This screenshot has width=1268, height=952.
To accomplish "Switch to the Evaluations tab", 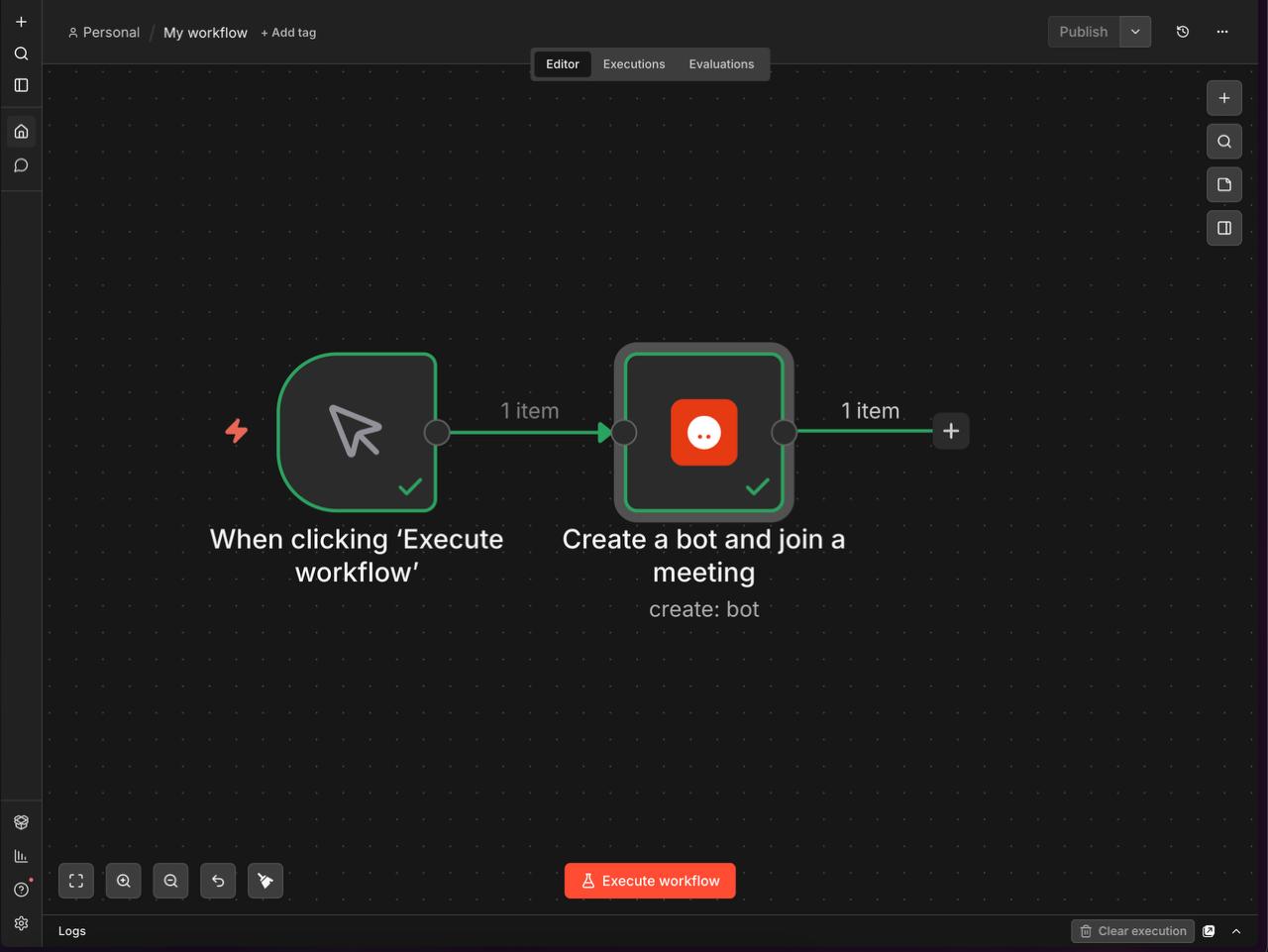I will pos(721,64).
